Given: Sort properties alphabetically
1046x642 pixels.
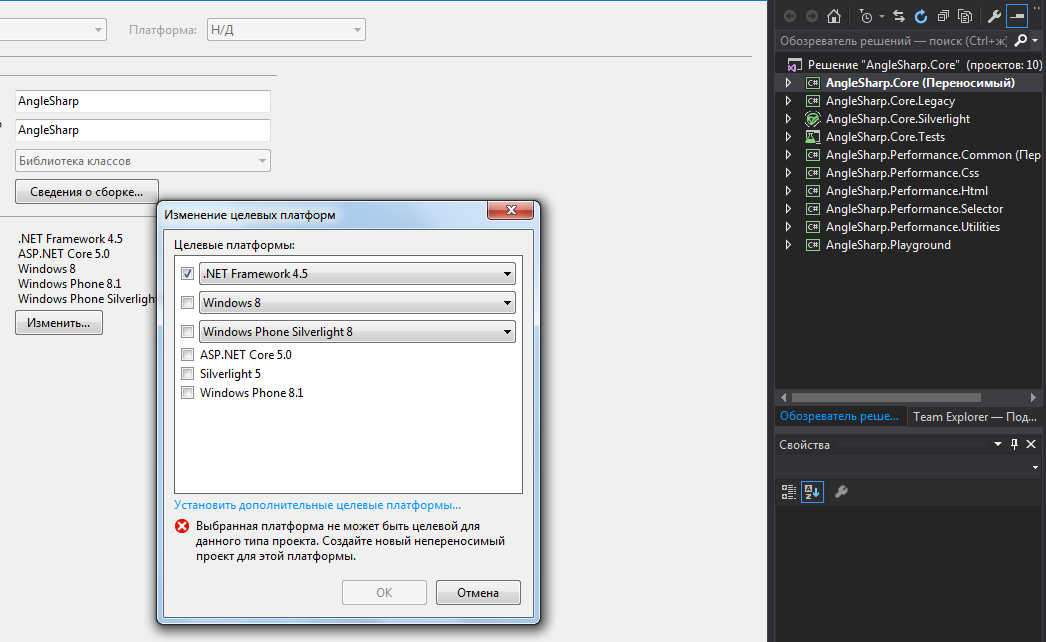Looking at the screenshot, I should tap(812, 492).
